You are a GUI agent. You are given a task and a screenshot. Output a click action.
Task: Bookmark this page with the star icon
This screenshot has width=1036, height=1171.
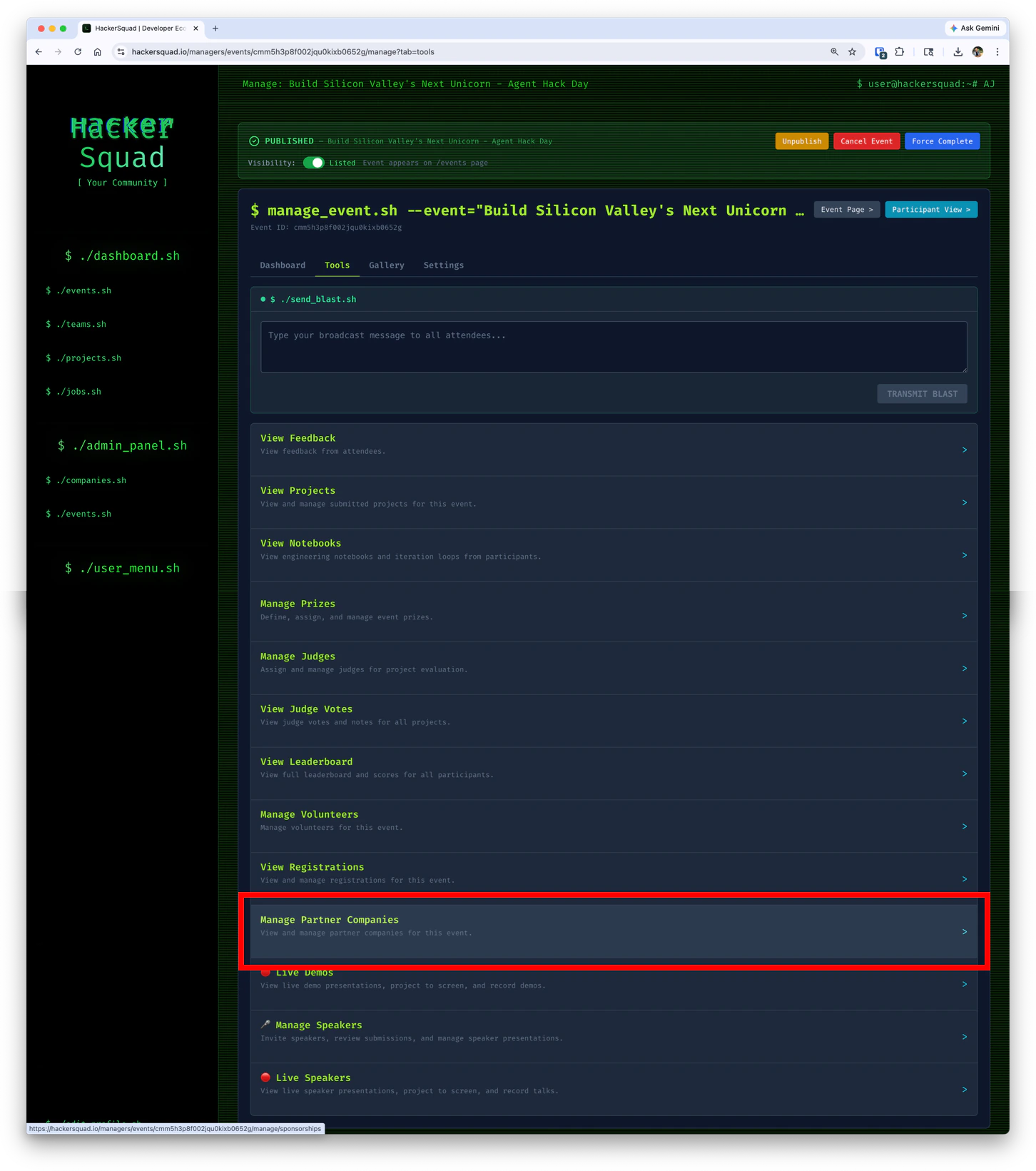(852, 52)
